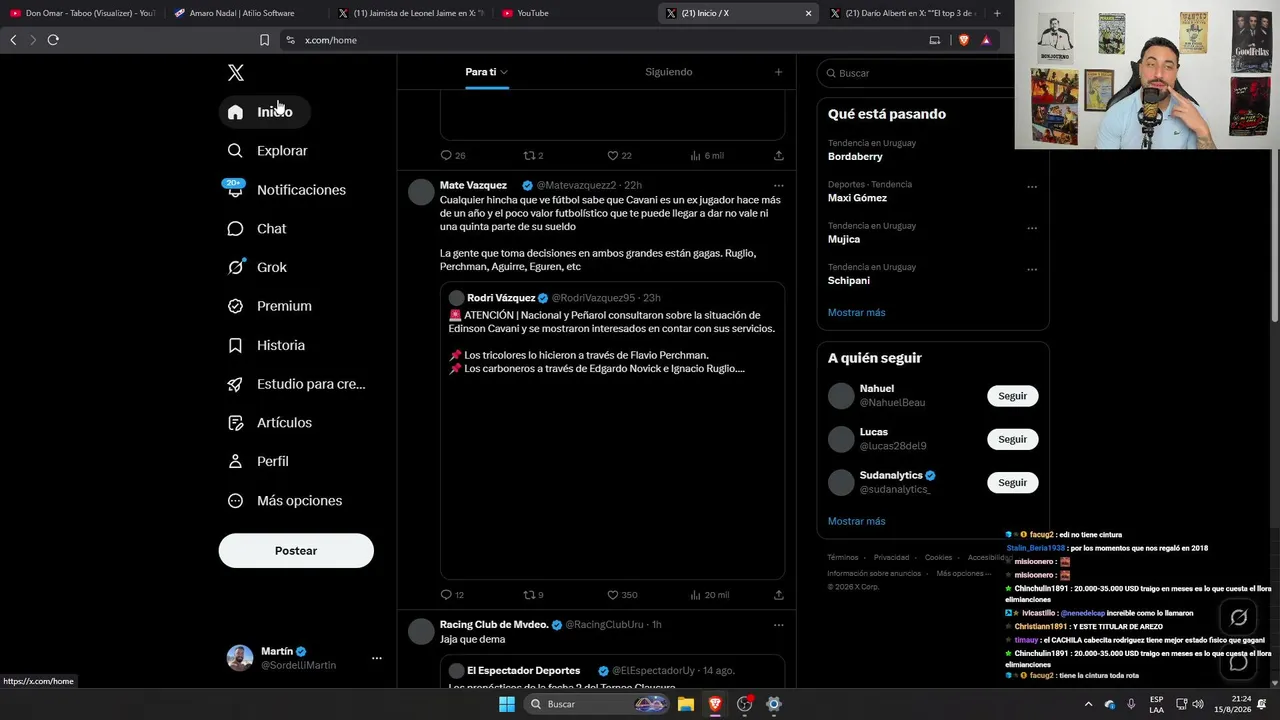Close the Inicio / X browser tab
Screen dimensions: 1280x720
click(808, 13)
